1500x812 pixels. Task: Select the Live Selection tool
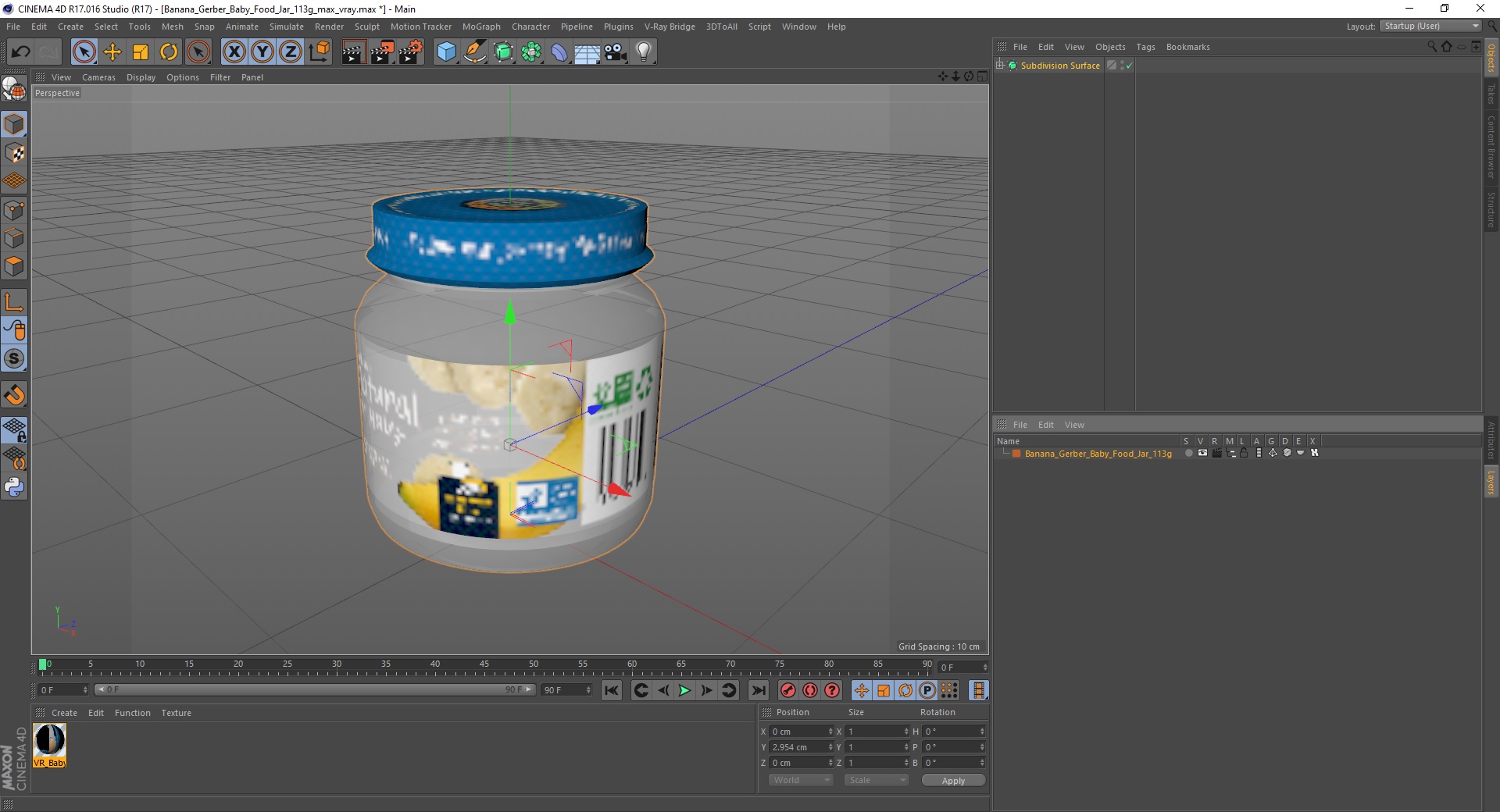[x=84, y=52]
